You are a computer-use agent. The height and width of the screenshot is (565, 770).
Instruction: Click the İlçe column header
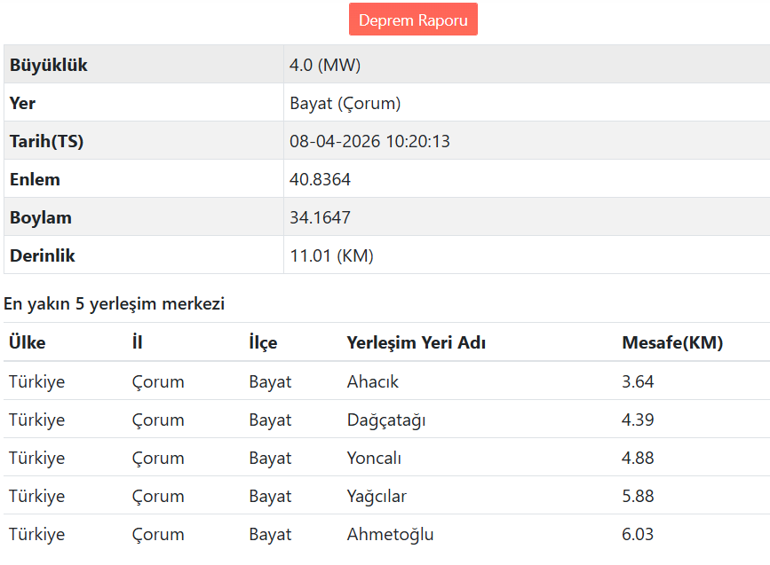[263, 343]
